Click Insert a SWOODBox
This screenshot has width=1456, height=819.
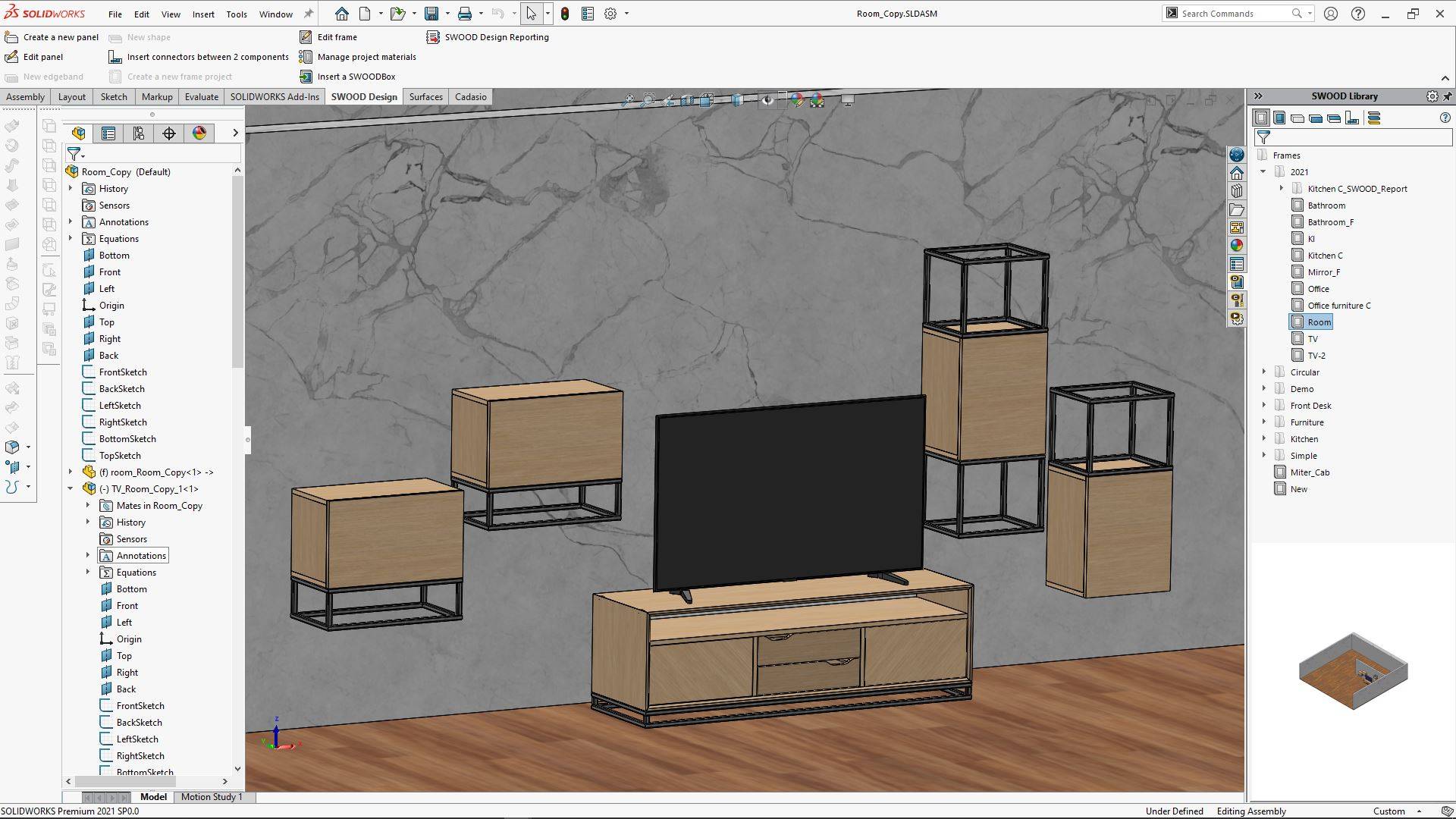tap(347, 77)
